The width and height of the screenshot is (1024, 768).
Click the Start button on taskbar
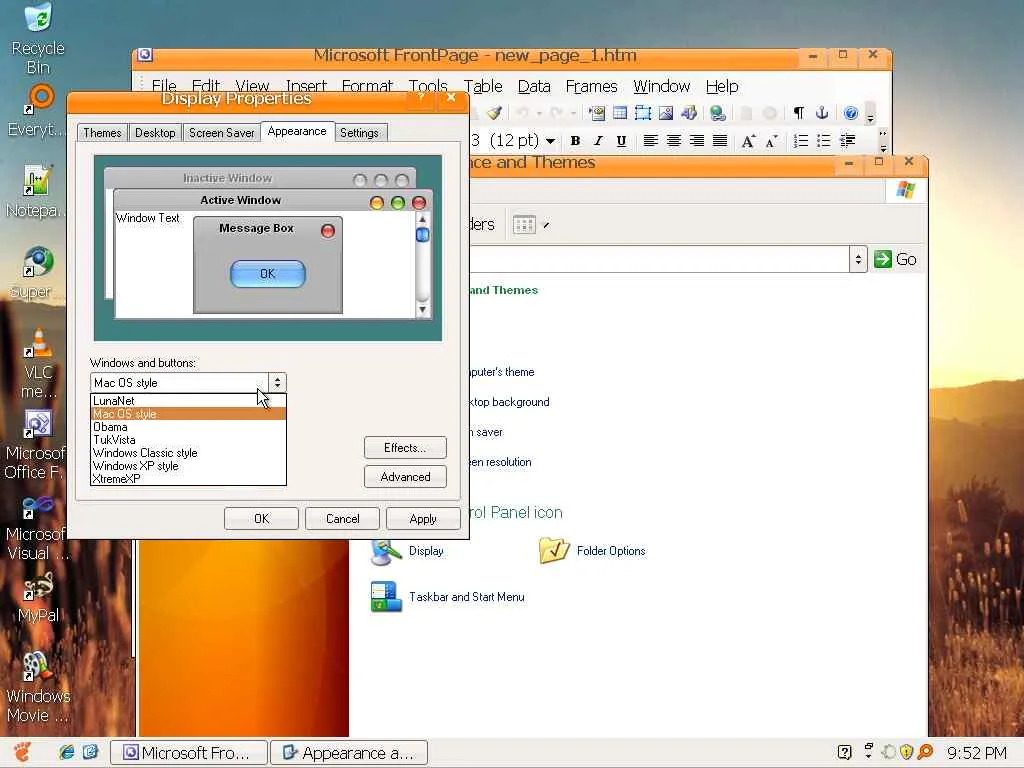tap(22, 752)
